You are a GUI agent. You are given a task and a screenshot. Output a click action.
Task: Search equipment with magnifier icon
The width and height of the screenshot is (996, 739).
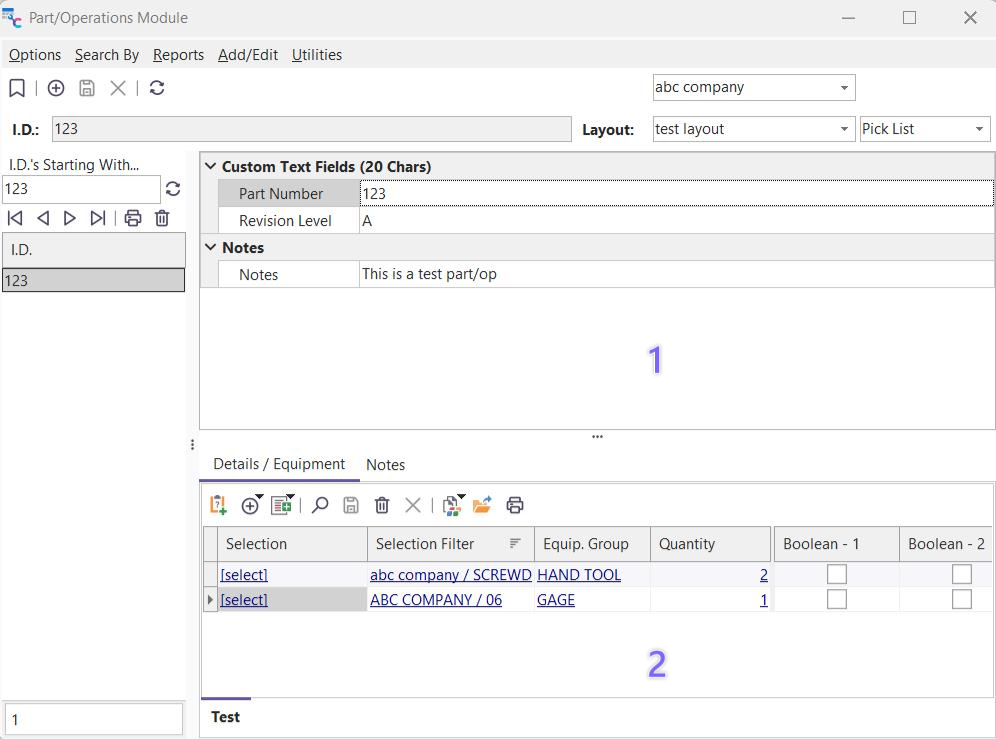[320, 505]
